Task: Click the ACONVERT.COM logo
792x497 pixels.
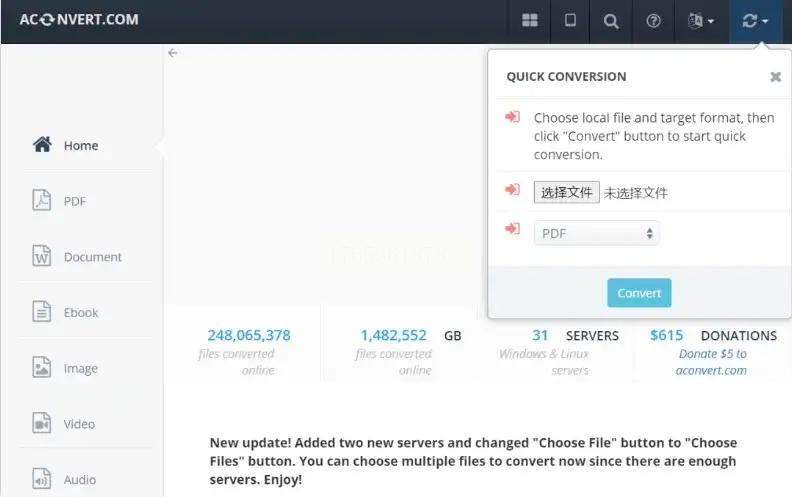Action: point(79,20)
